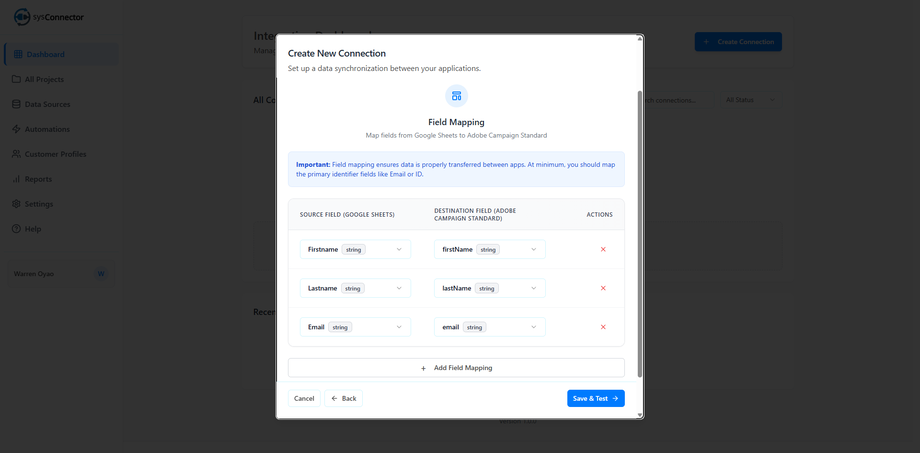The height and width of the screenshot is (453, 920).
Task: Click the Customer Profiles icon
Action: 16,154
